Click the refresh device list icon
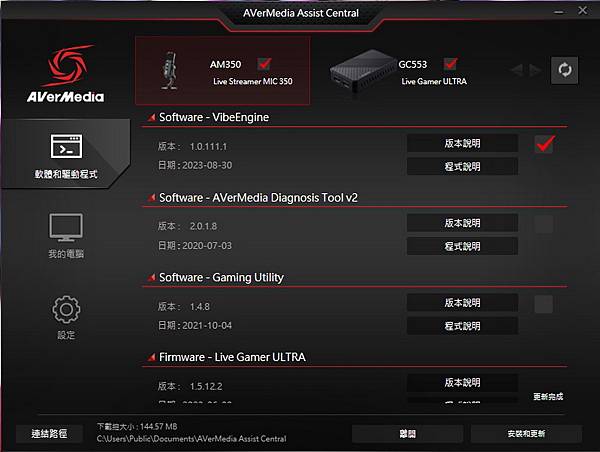600x452 pixels. (564, 70)
